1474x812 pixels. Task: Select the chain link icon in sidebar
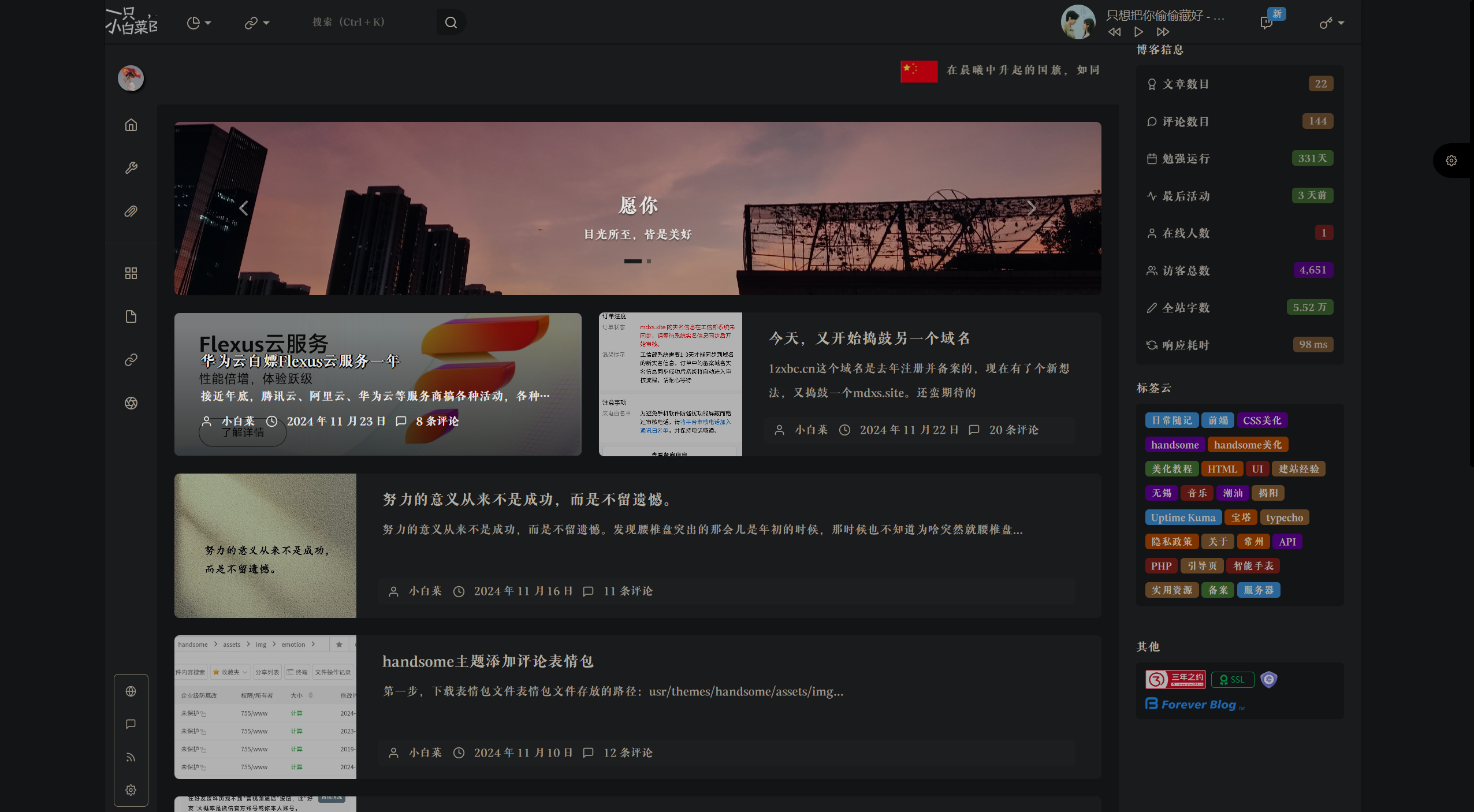(x=131, y=359)
